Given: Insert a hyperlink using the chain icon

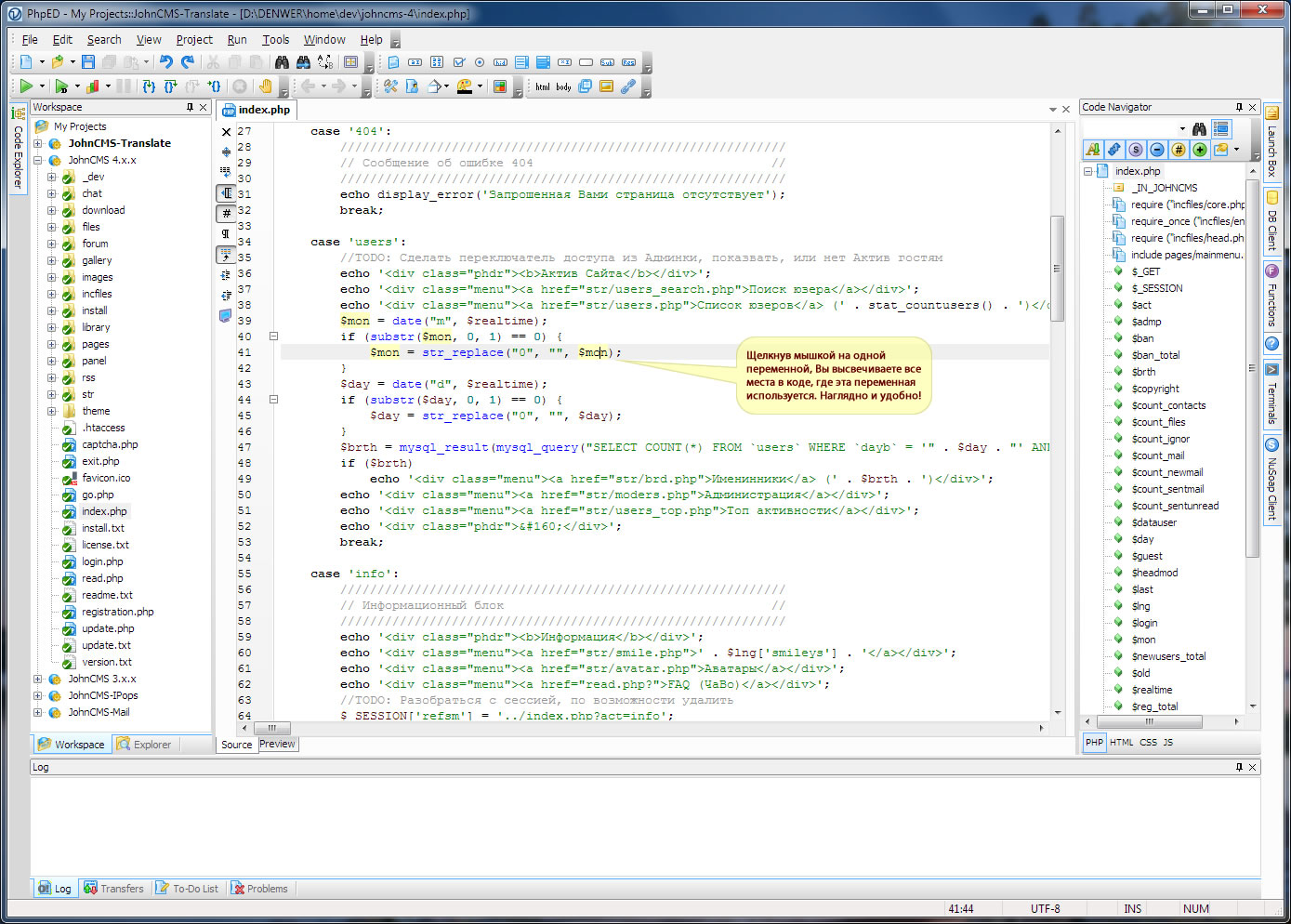Looking at the screenshot, I should 628,86.
